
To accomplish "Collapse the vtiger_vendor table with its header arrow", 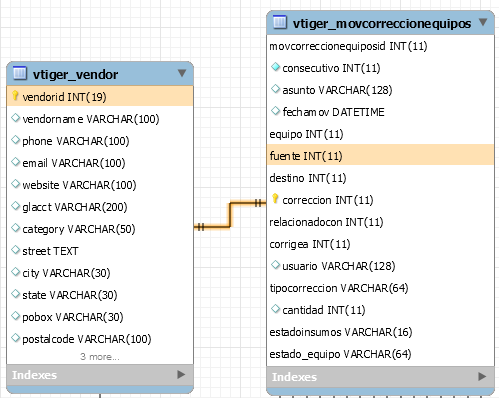I will coord(182,73).
